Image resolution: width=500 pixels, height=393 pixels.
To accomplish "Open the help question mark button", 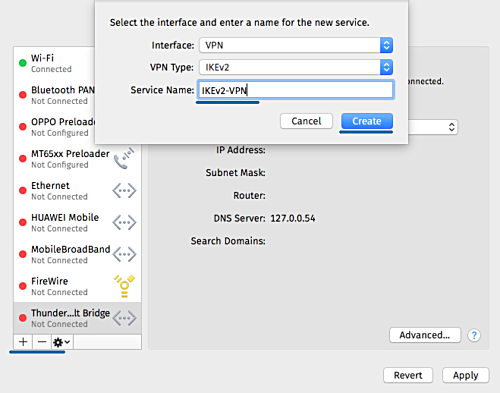I will [x=474, y=335].
